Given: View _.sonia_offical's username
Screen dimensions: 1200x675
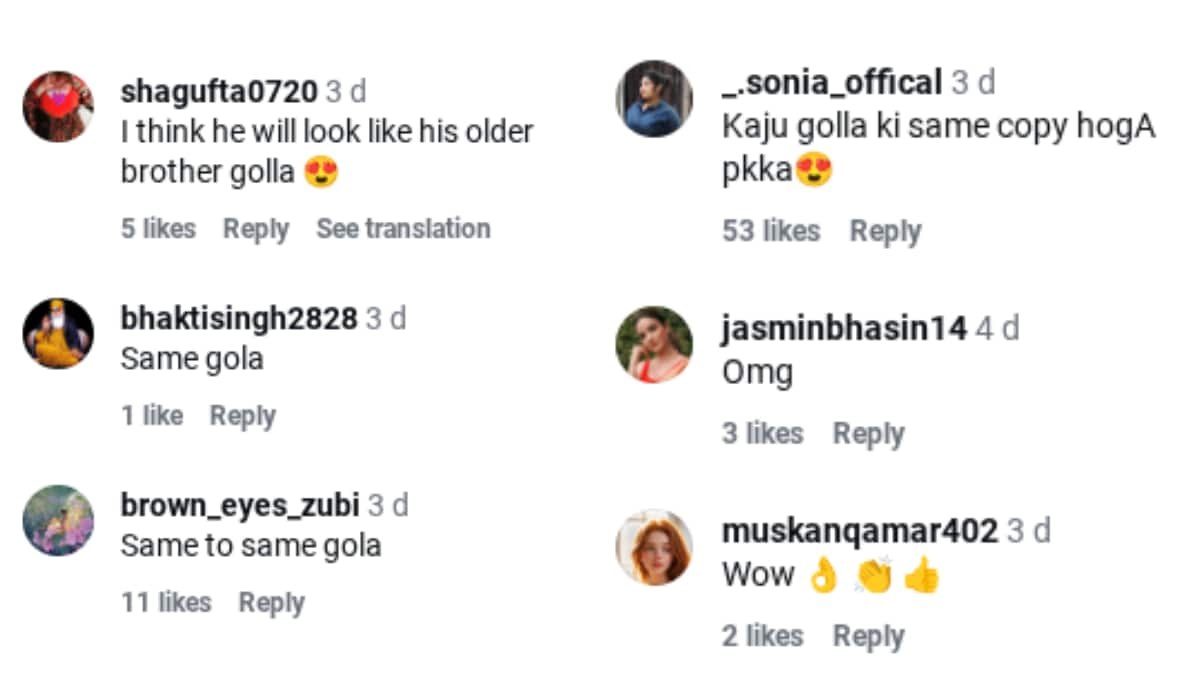Looking at the screenshot, I should coord(826,82).
